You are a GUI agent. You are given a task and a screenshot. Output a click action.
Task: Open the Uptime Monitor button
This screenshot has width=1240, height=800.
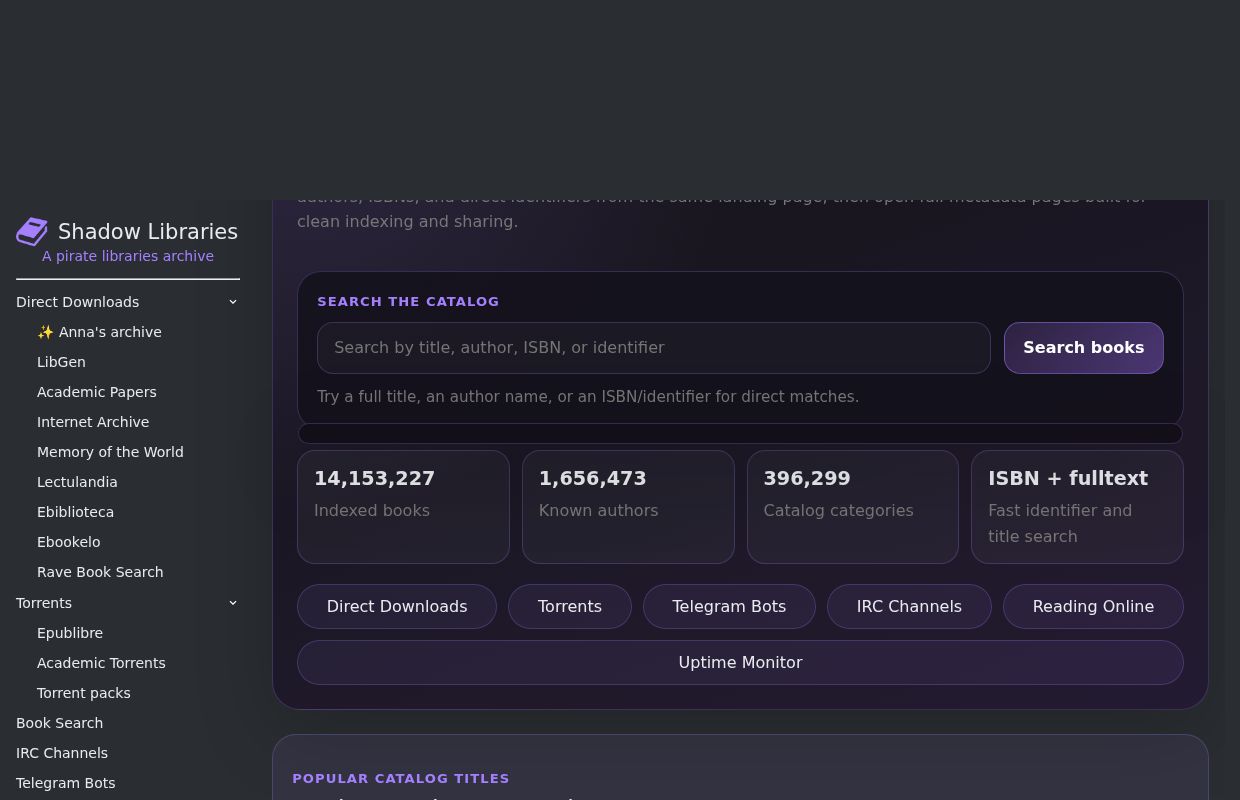[x=740, y=663]
